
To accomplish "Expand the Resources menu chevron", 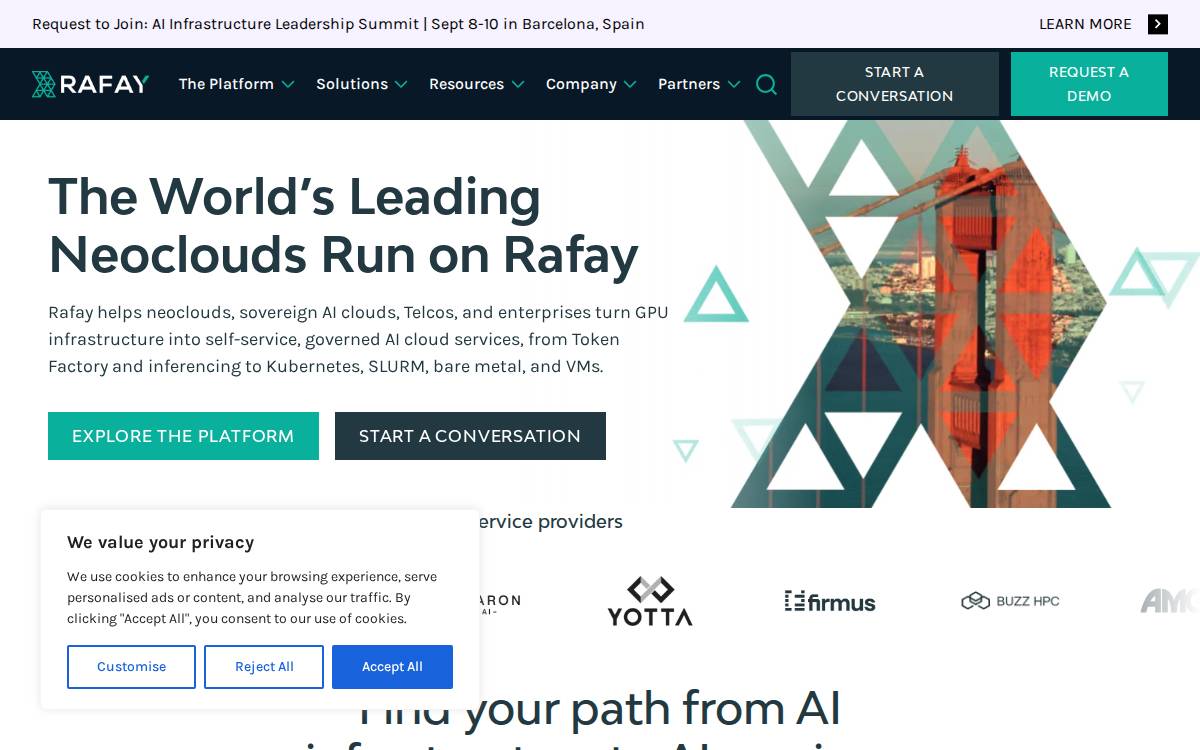I will point(518,85).
